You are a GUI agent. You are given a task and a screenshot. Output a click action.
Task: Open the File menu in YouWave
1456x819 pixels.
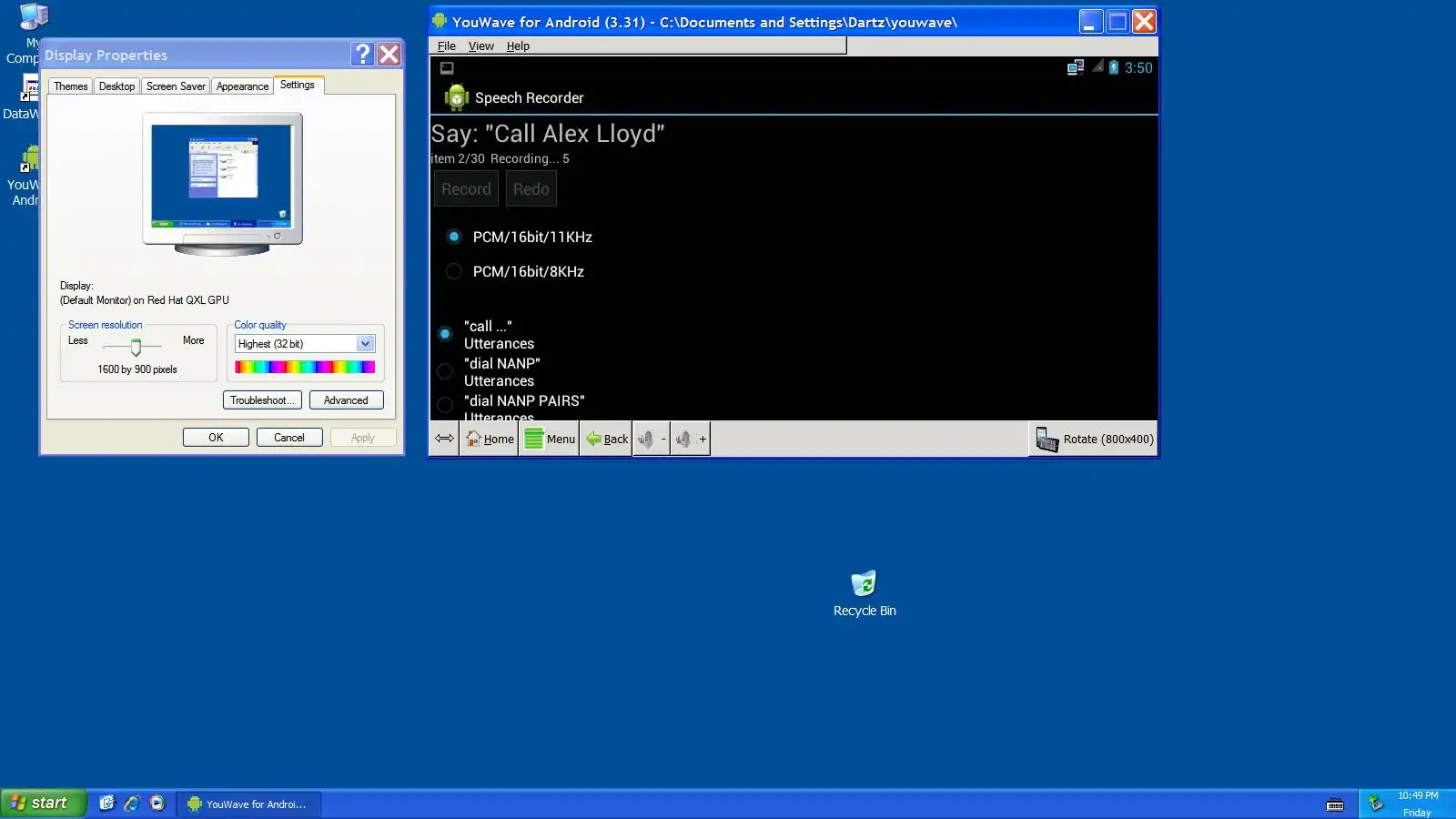447,45
